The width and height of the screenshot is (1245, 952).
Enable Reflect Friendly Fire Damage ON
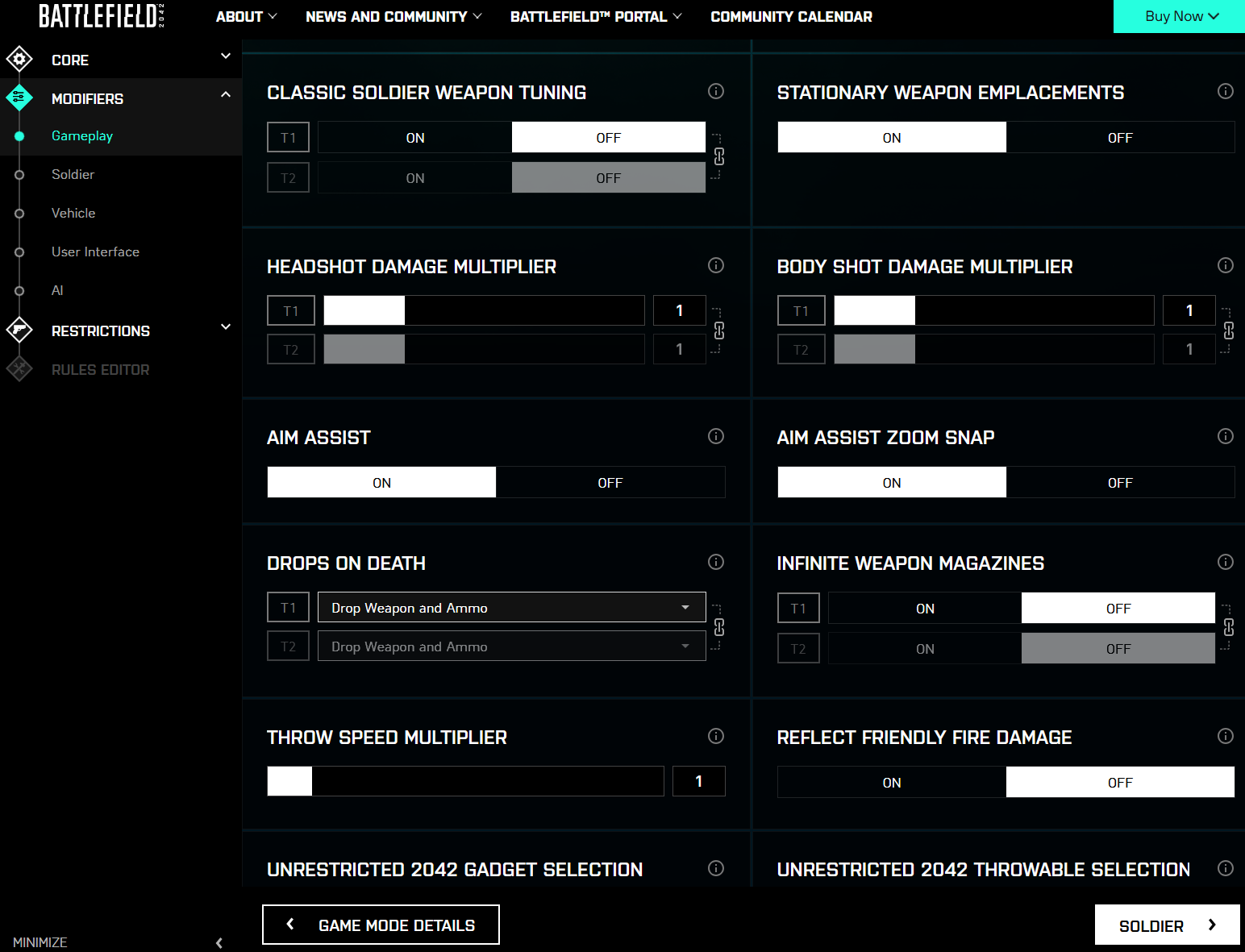click(x=892, y=783)
